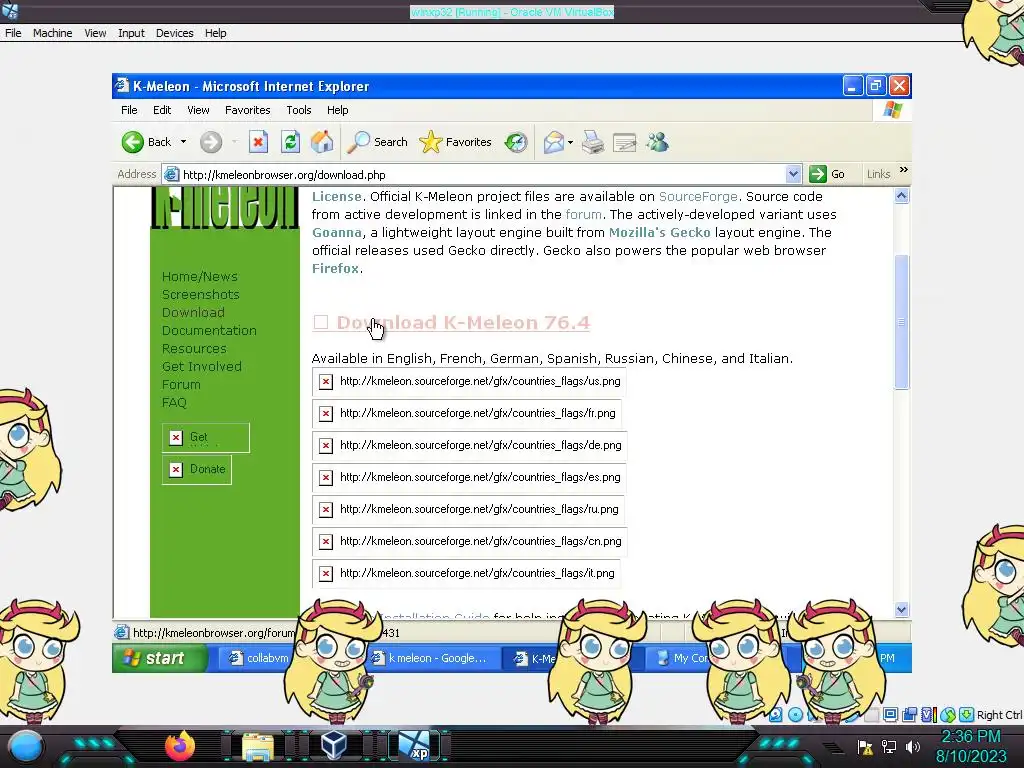Click the us.png broken flag image
Image resolution: width=1024 pixels, height=768 pixels.
coord(469,381)
